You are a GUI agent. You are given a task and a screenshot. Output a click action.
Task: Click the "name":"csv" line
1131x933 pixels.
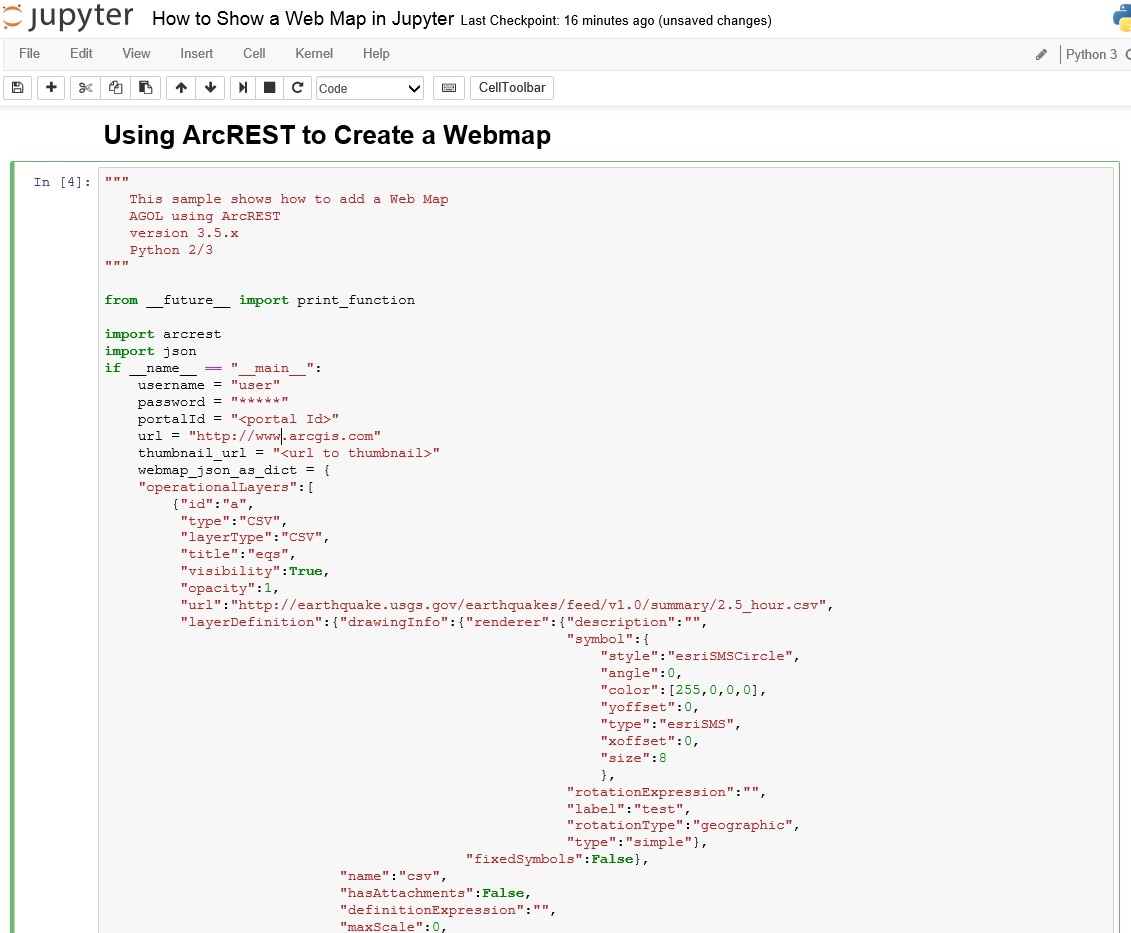[x=393, y=876]
